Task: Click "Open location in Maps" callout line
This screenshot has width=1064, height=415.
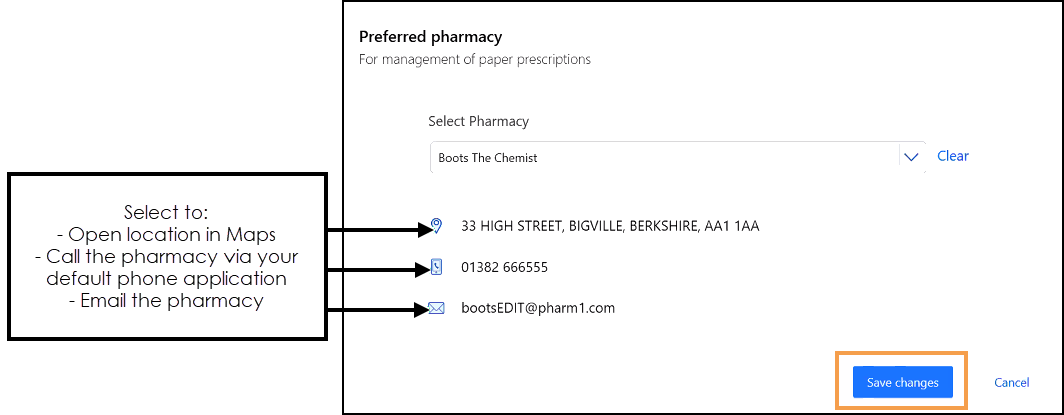Action: [x=168, y=234]
